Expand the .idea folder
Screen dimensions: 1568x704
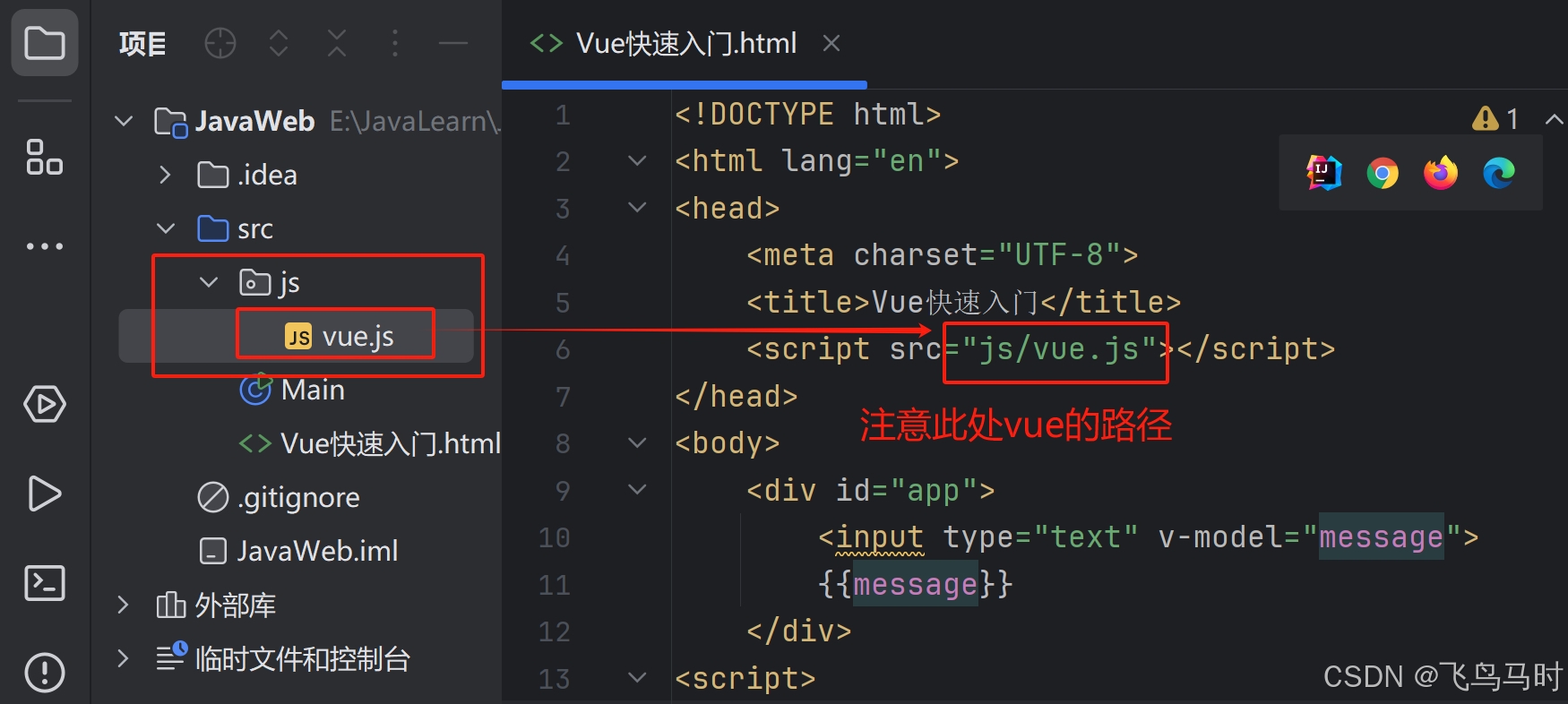(165, 175)
